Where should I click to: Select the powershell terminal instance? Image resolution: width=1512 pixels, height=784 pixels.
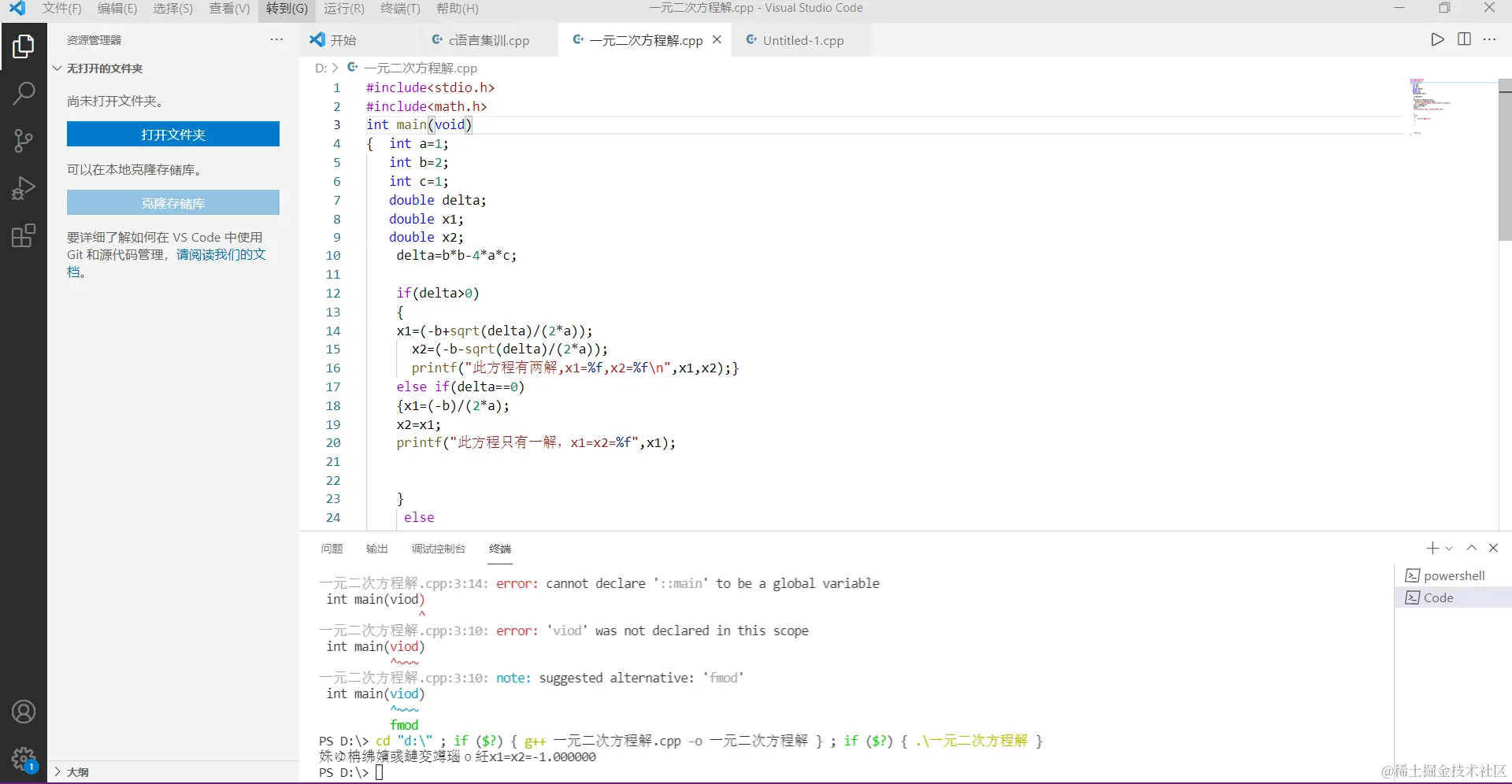pos(1454,575)
